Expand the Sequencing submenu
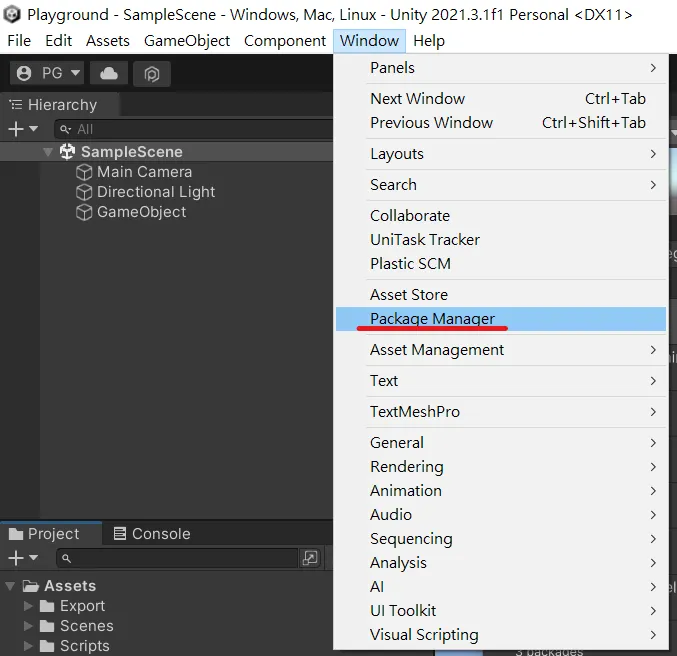 [501, 539]
